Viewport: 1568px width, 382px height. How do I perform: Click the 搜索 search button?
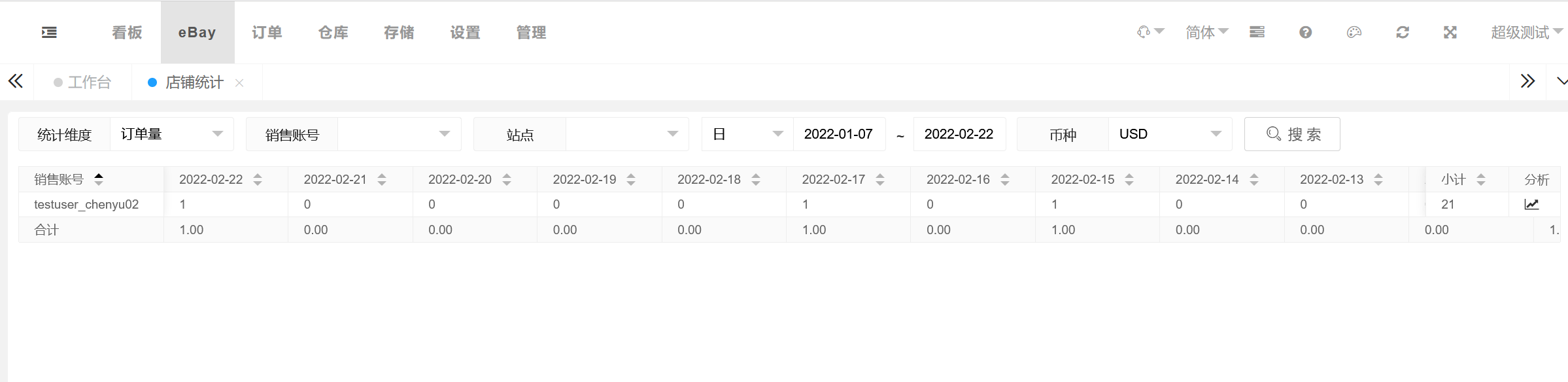pos(1292,134)
